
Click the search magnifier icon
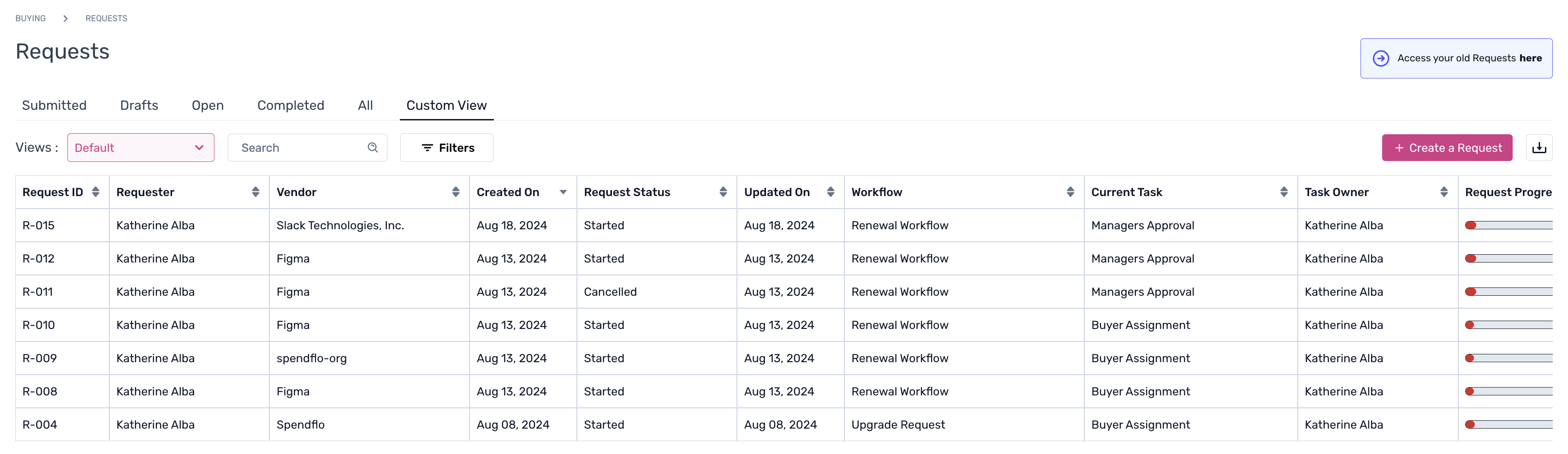(373, 148)
